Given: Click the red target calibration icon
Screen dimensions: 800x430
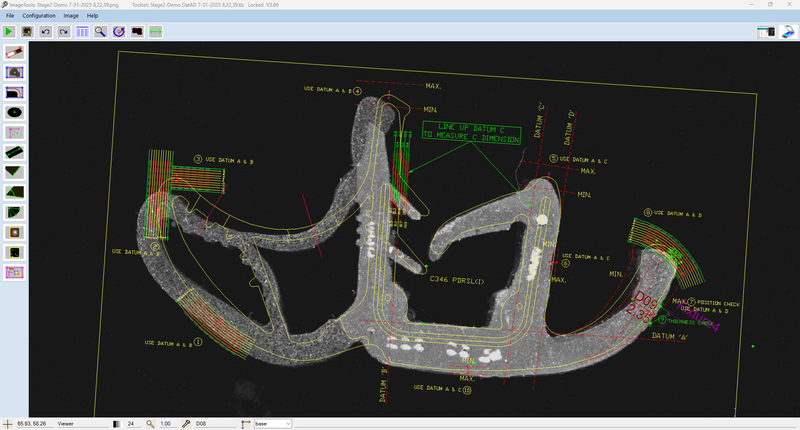Looking at the screenshot, I should [x=119, y=32].
